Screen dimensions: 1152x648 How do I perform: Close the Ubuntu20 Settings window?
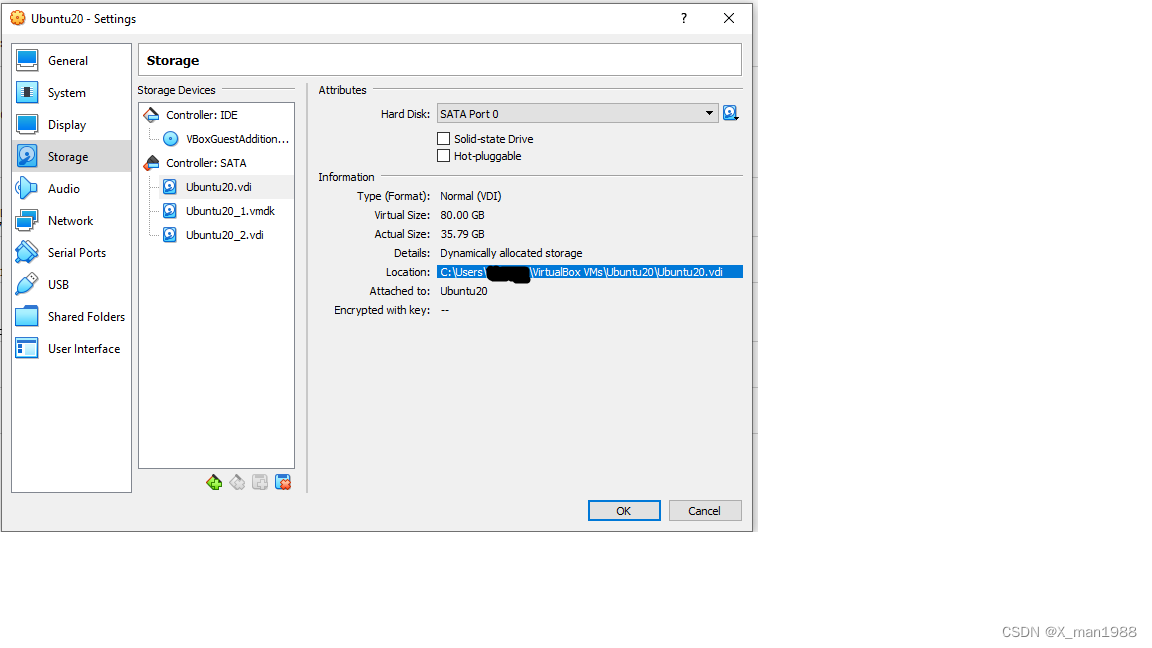(x=729, y=18)
